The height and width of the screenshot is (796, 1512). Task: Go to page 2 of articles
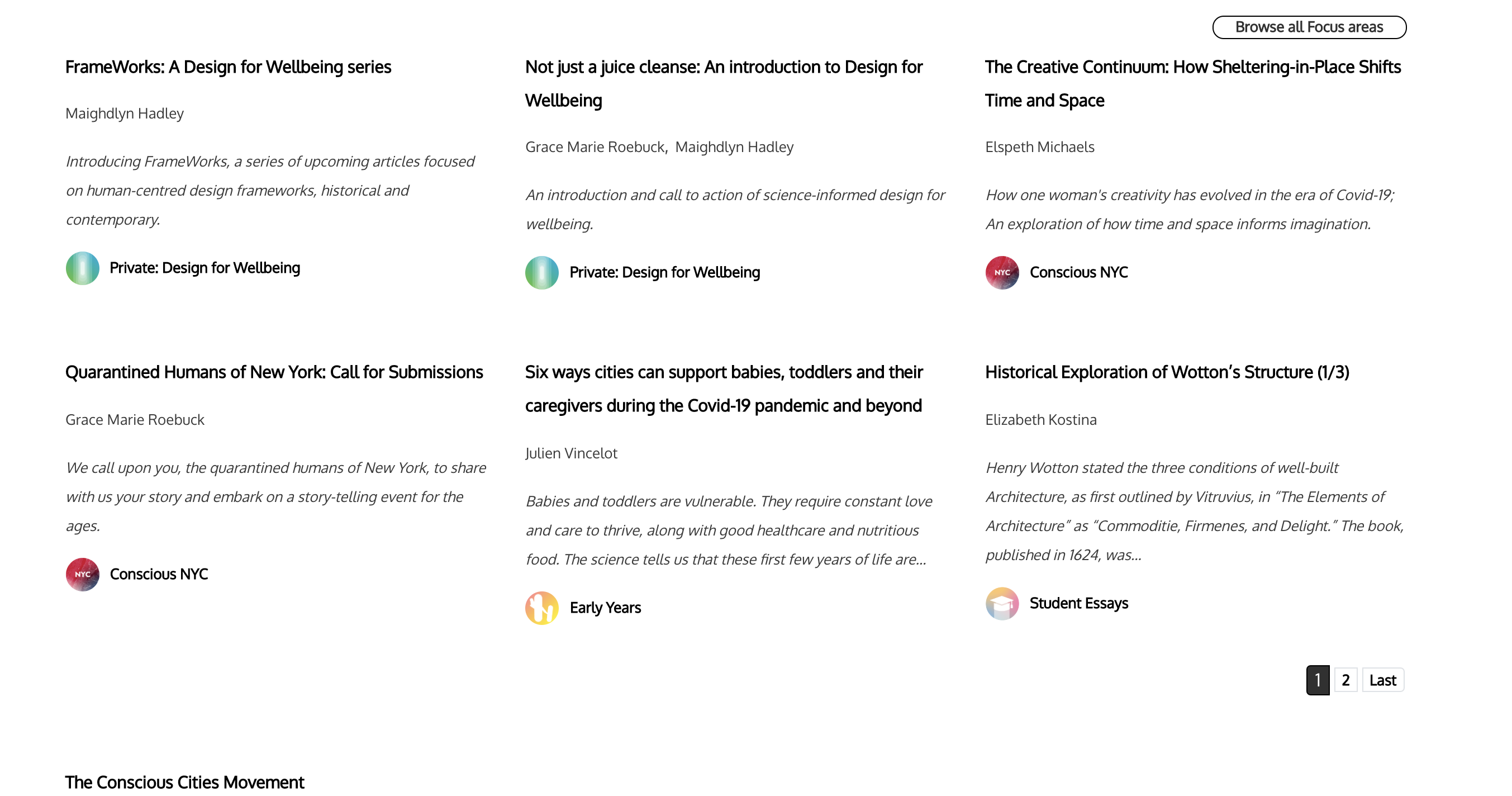point(1345,680)
